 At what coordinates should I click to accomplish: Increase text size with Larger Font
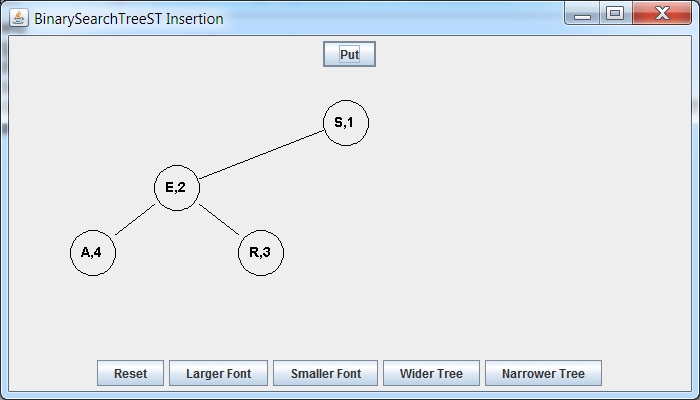tap(218, 373)
